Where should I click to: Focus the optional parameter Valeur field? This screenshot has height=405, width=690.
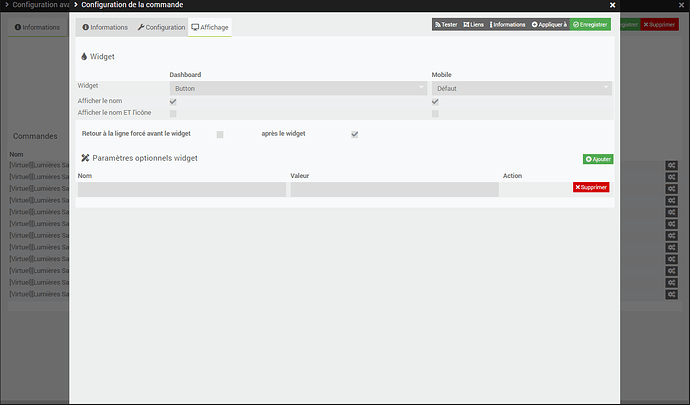point(394,190)
